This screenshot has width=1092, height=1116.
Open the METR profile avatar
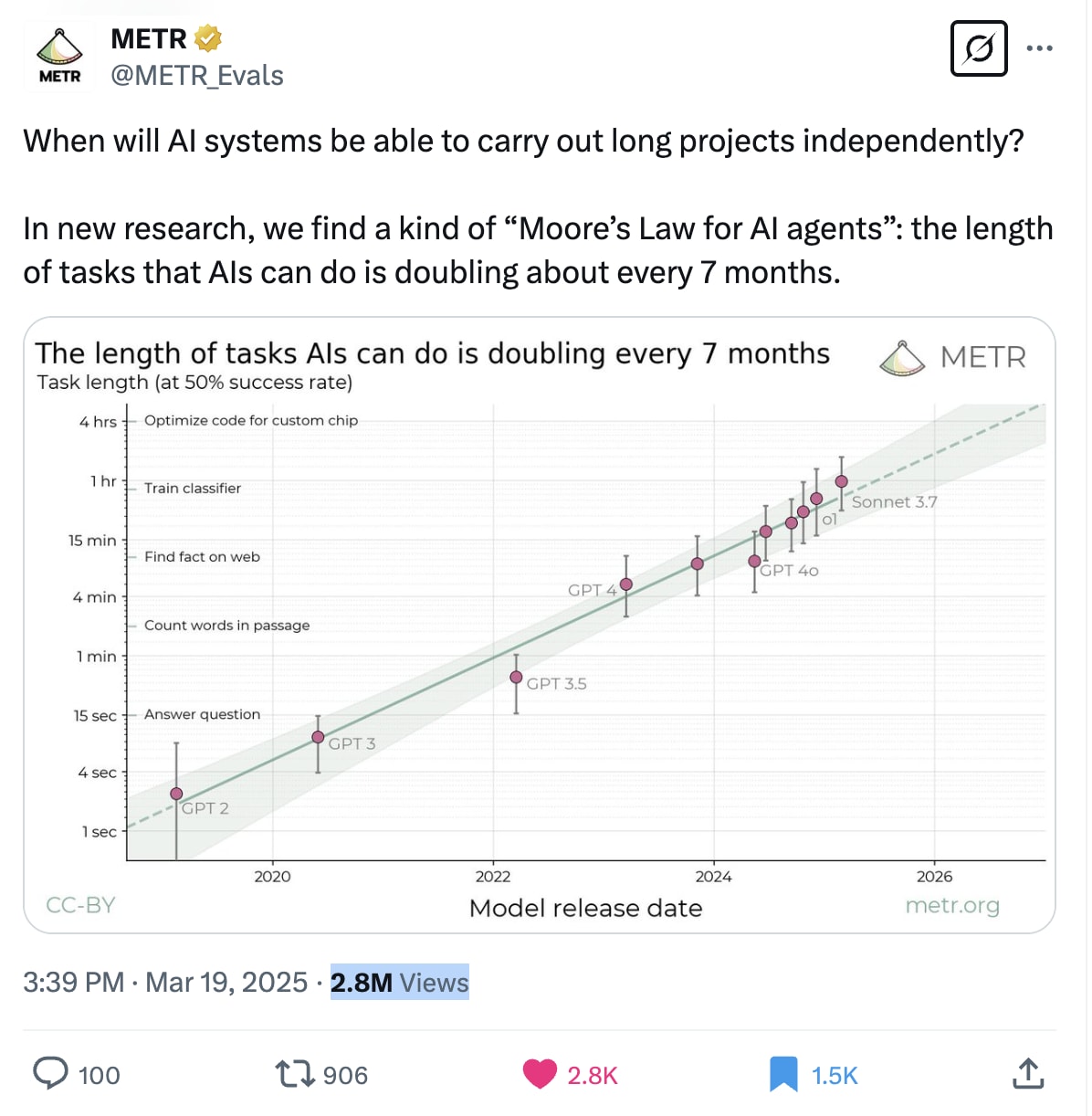(59, 57)
